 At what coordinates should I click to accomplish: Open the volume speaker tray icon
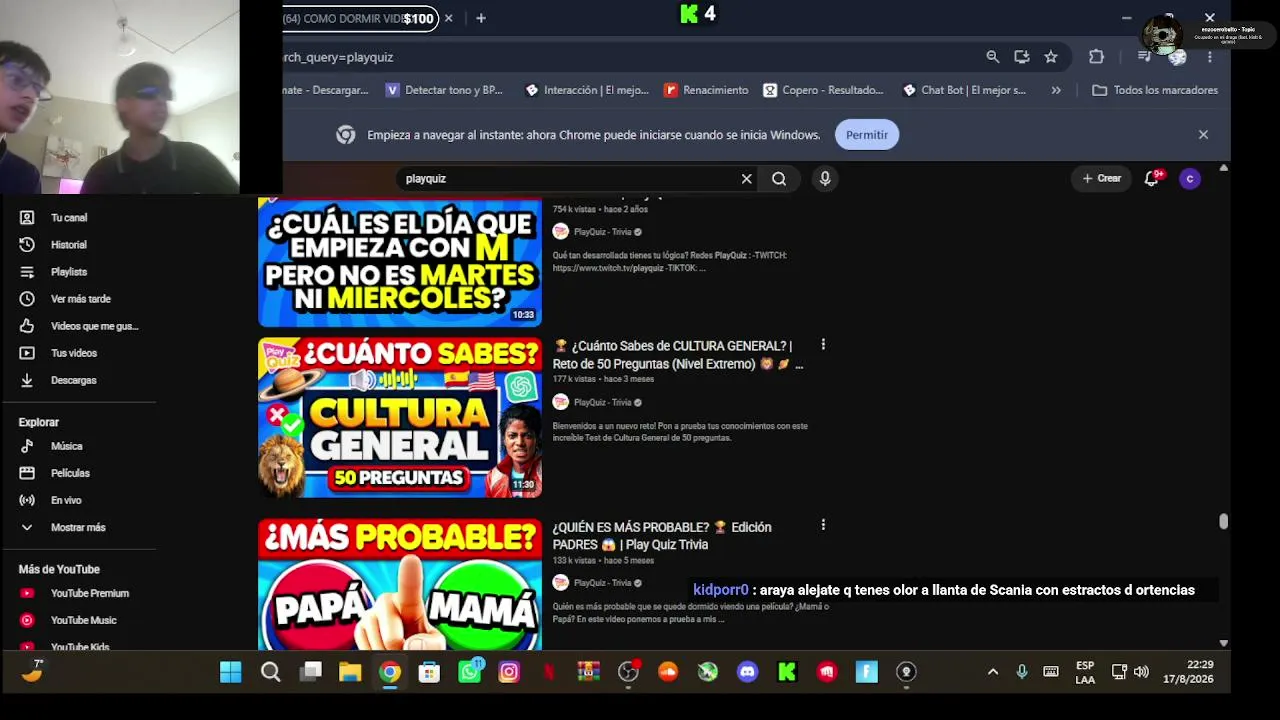(x=1141, y=672)
